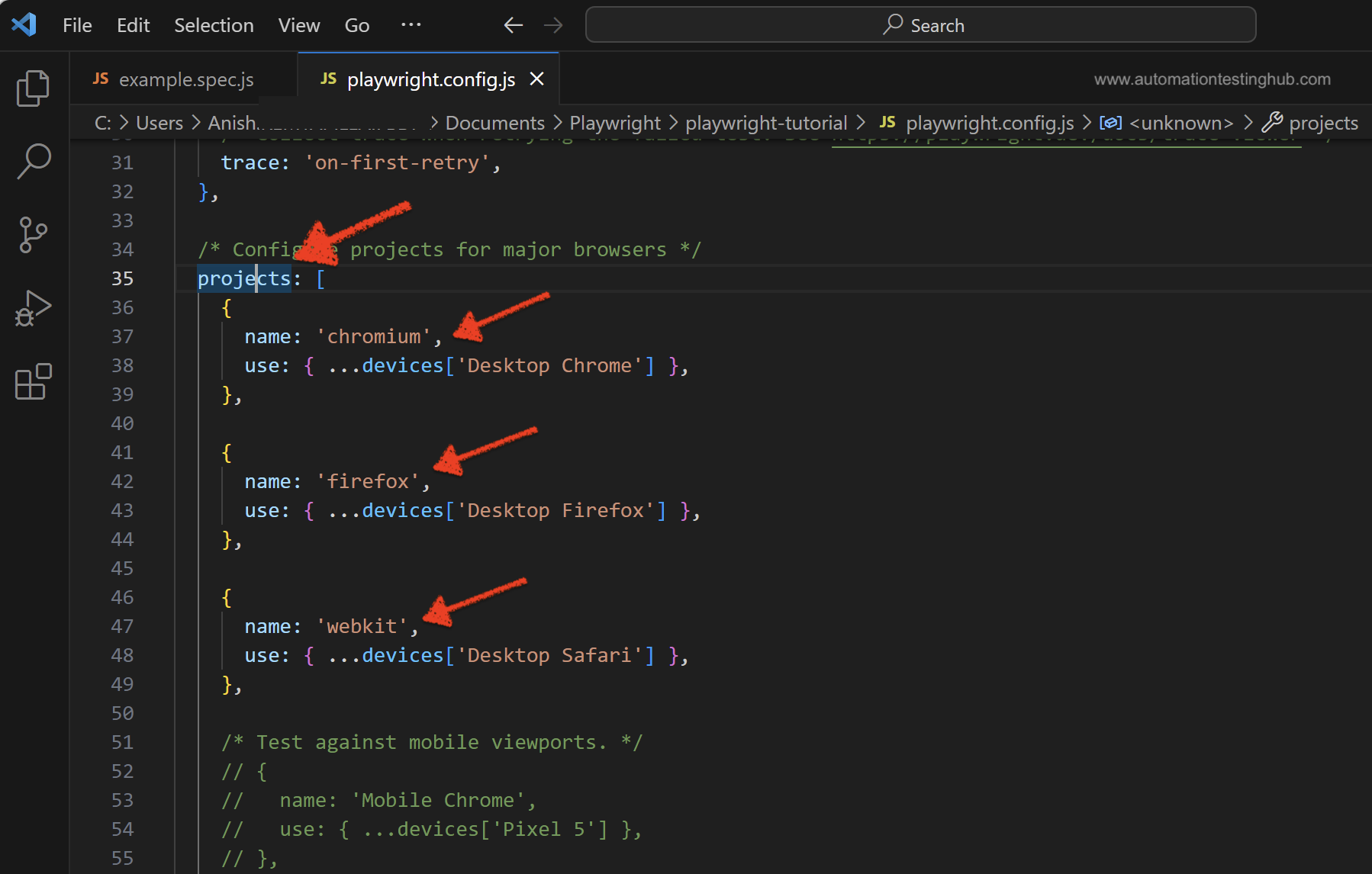Screen dimensions: 1372x874
Task: Click the Documents breadcrumb segment
Action: (x=495, y=123)
